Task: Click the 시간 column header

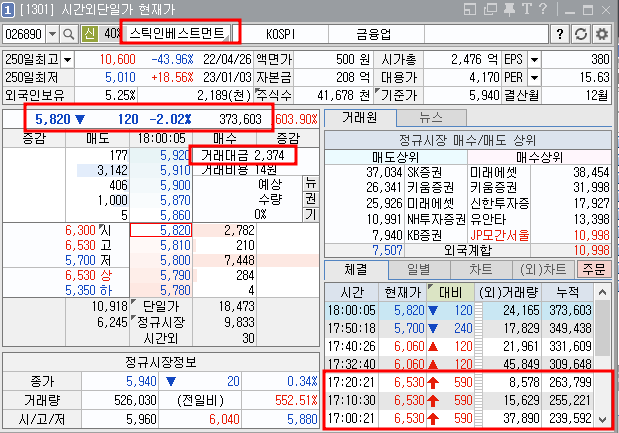Action: [x=352, y=292]
